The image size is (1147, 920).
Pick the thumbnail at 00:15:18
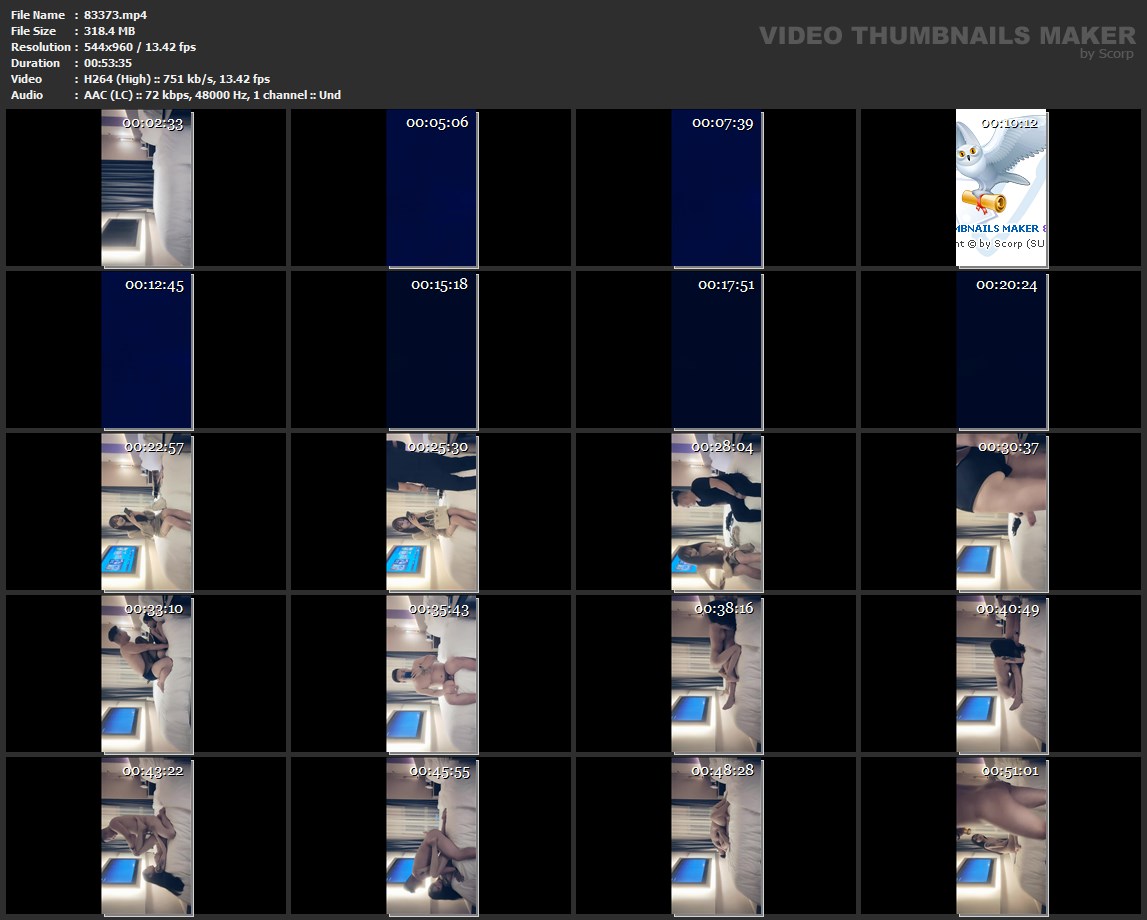pos(432,350)
